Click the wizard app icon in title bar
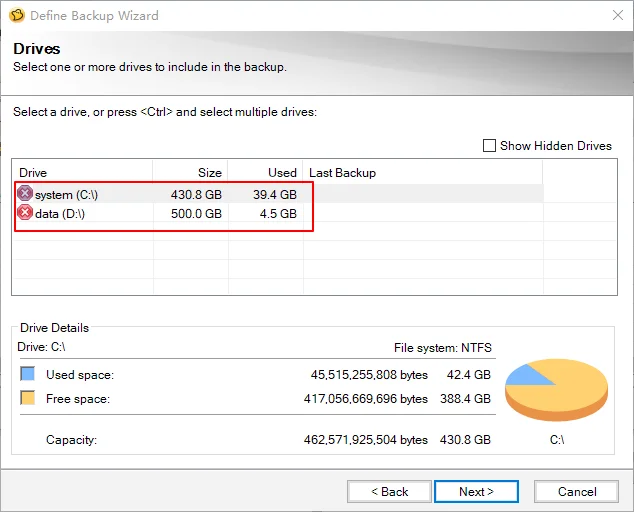Viewport: 634px width, 512px height. coord(17,15)
